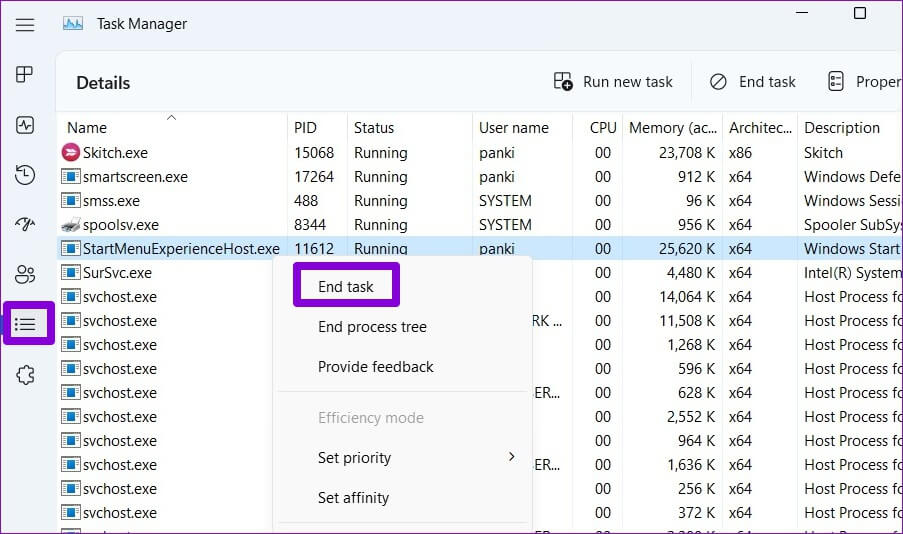Click the Spooler SubSystem description cell
This screenshot has width=903, height=534.
pyautogui.click(x=853, y=225)
